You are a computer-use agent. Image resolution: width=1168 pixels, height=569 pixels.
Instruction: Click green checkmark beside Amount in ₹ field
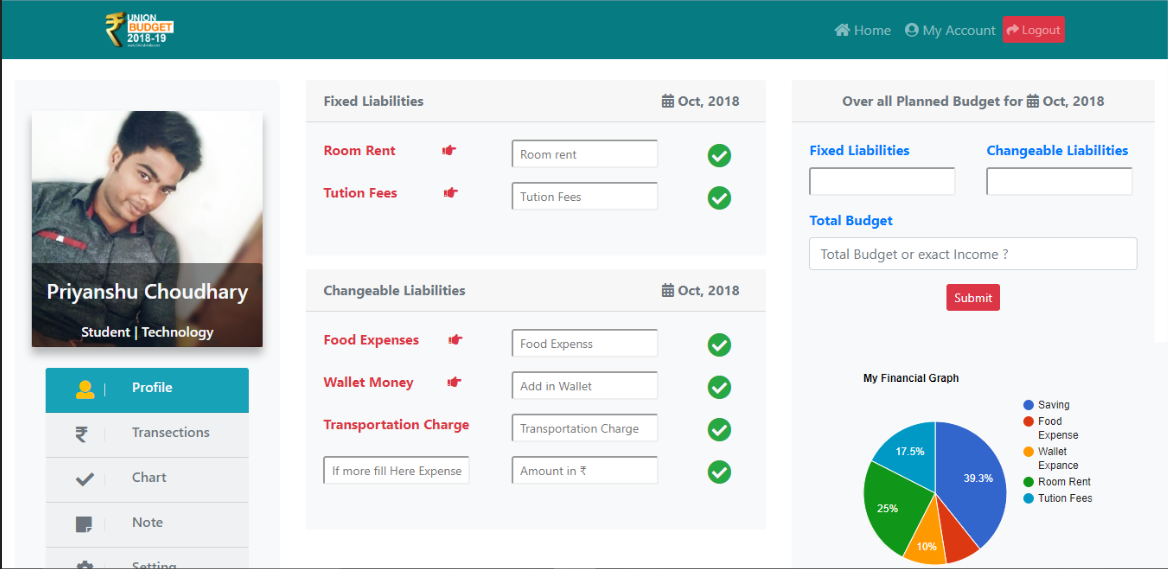[719, 472]
